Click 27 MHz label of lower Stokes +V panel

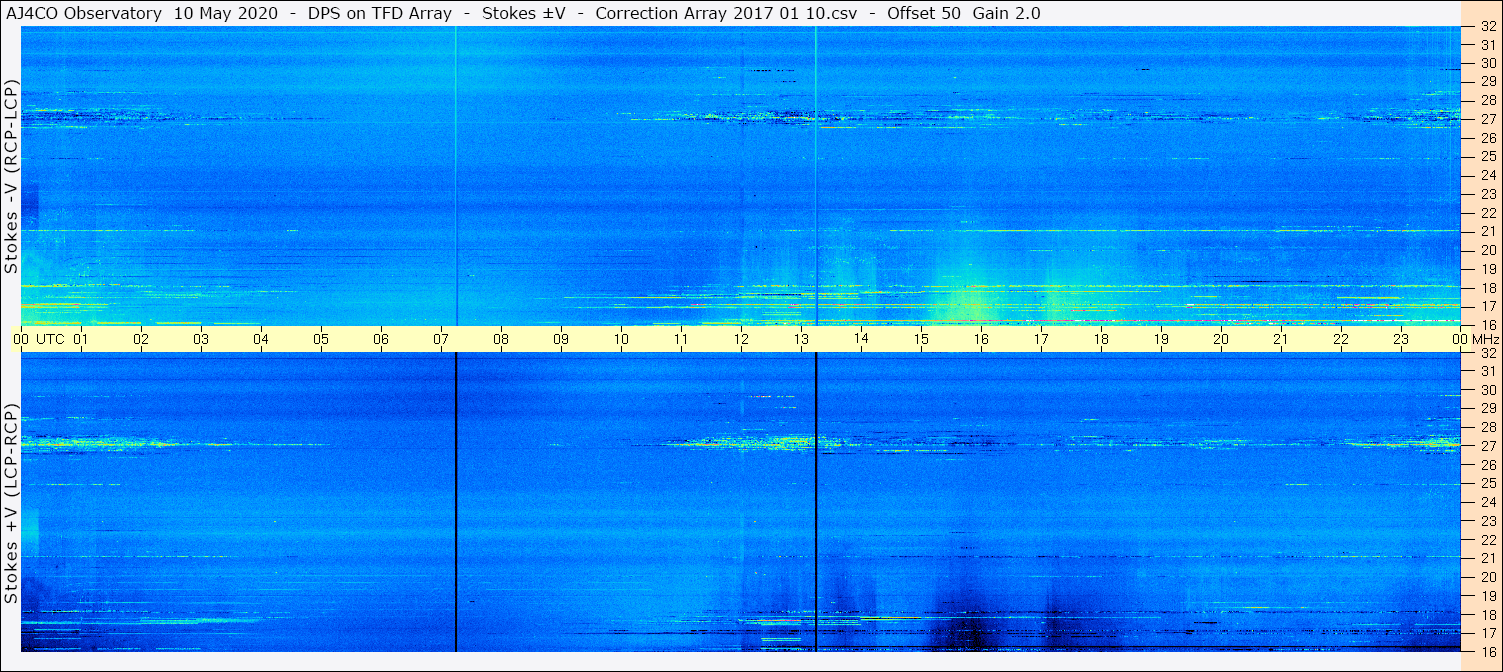(x=1488, y=446)
